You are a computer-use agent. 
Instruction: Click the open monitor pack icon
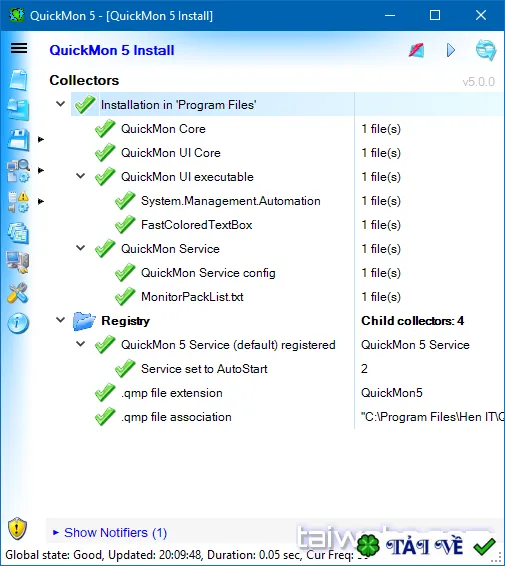18,109
